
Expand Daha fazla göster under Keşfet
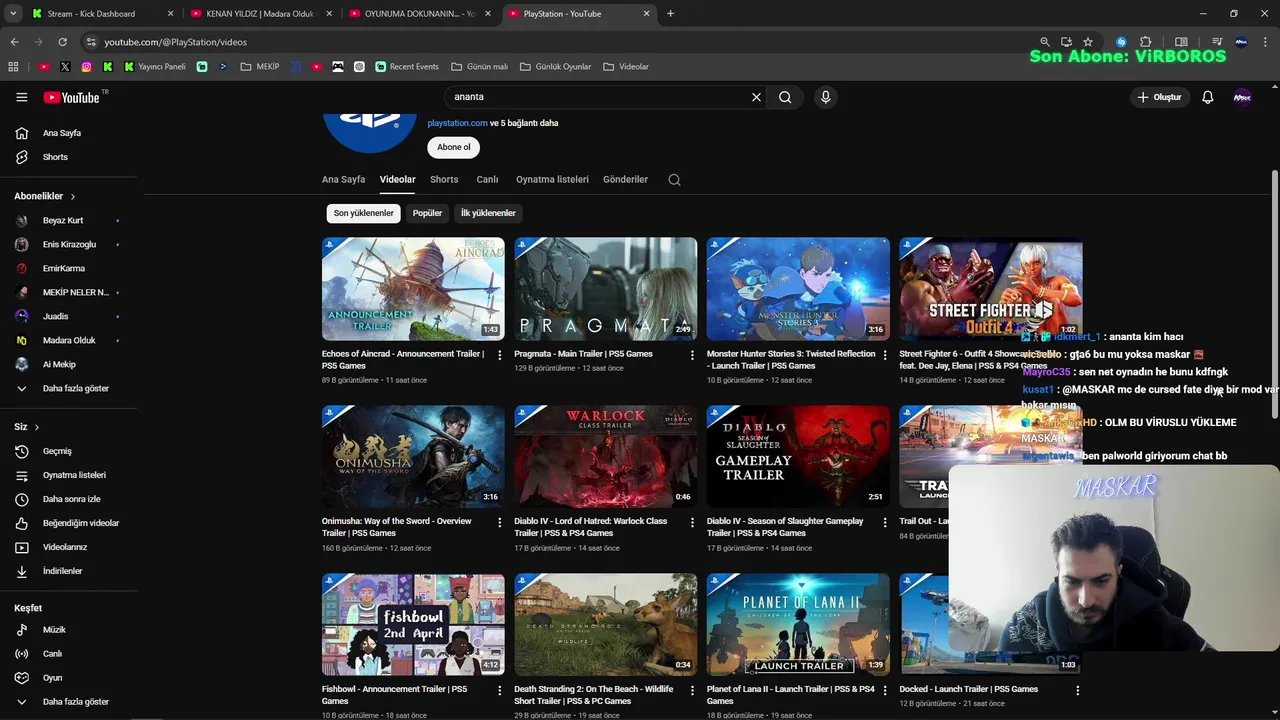pyautogui.click(x=75, y=702)
